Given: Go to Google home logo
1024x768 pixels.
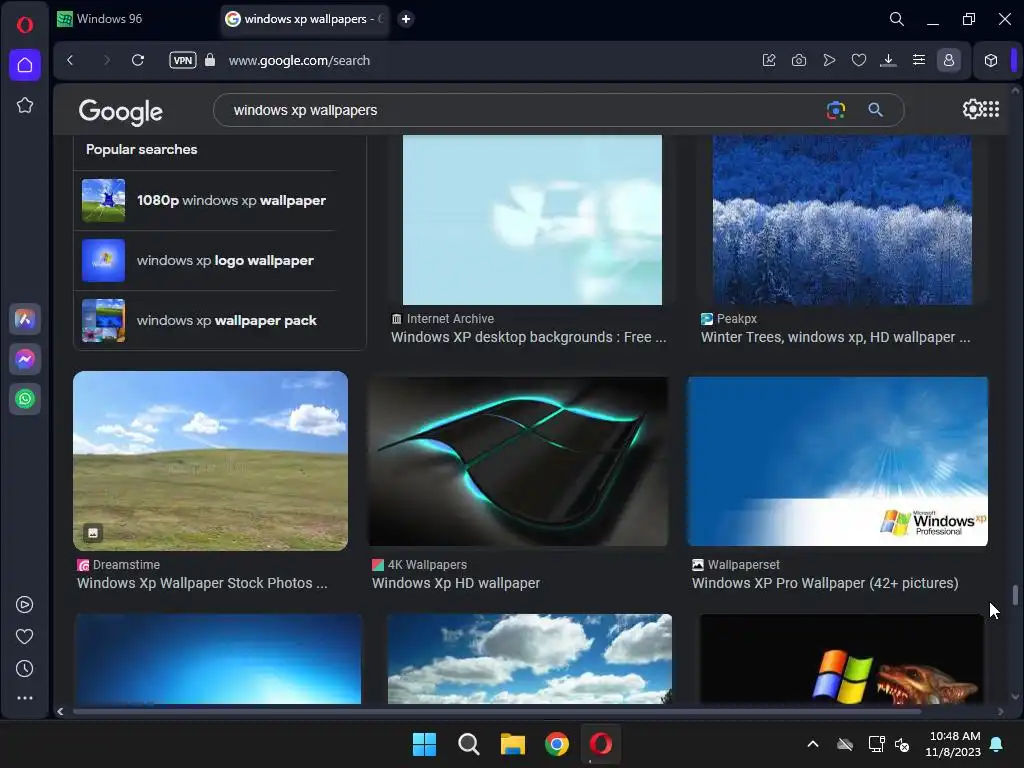Looking at the screenshot, I should [121, 112].
